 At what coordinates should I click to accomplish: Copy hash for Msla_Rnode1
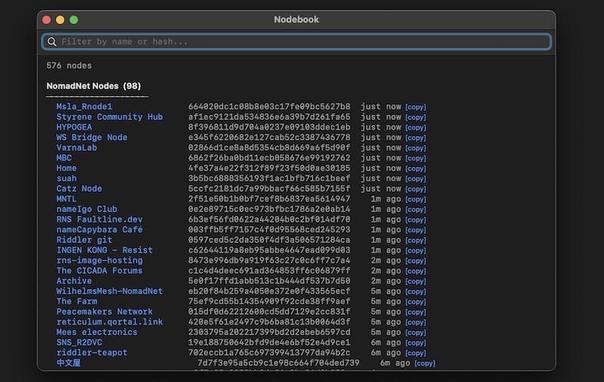[416, 107]
